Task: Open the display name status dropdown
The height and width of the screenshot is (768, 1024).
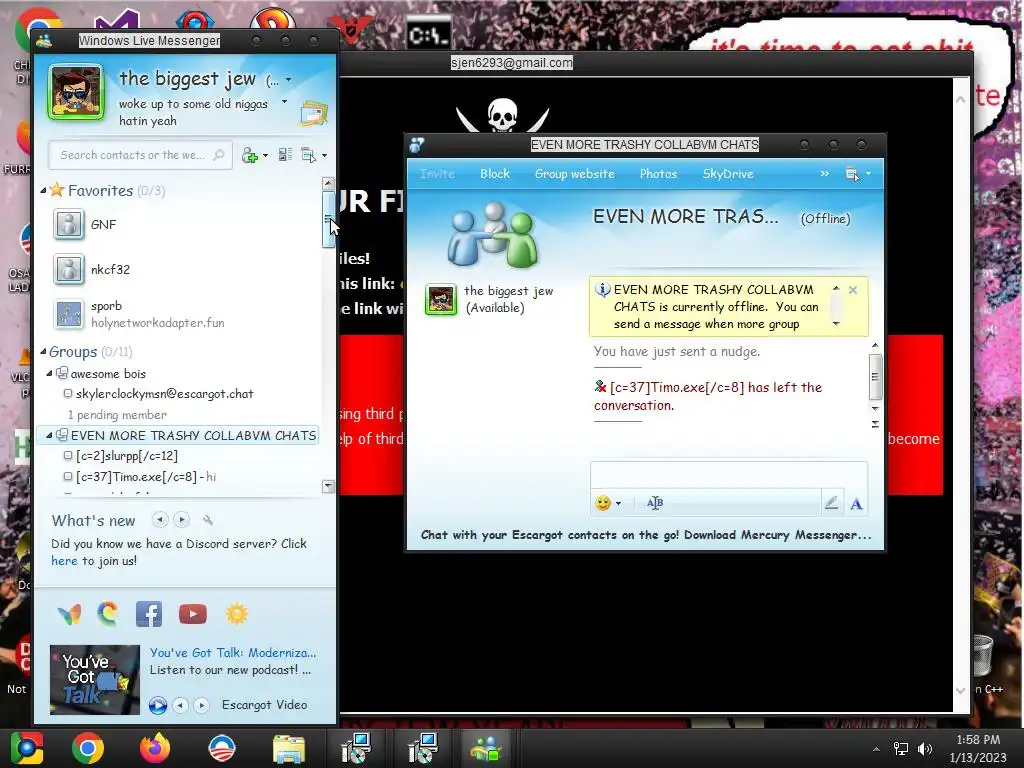Action: 288,80
